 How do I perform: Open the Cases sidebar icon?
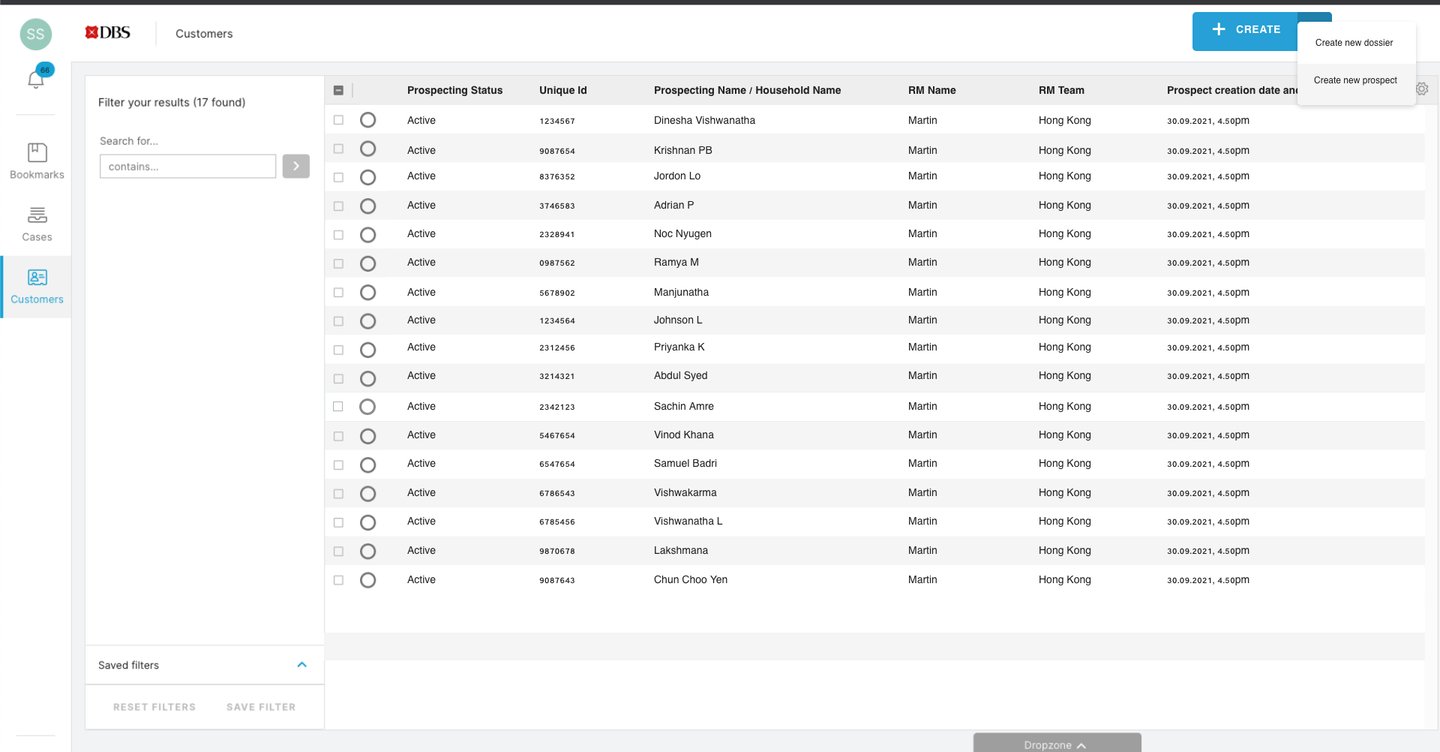[x=37, y=224]
